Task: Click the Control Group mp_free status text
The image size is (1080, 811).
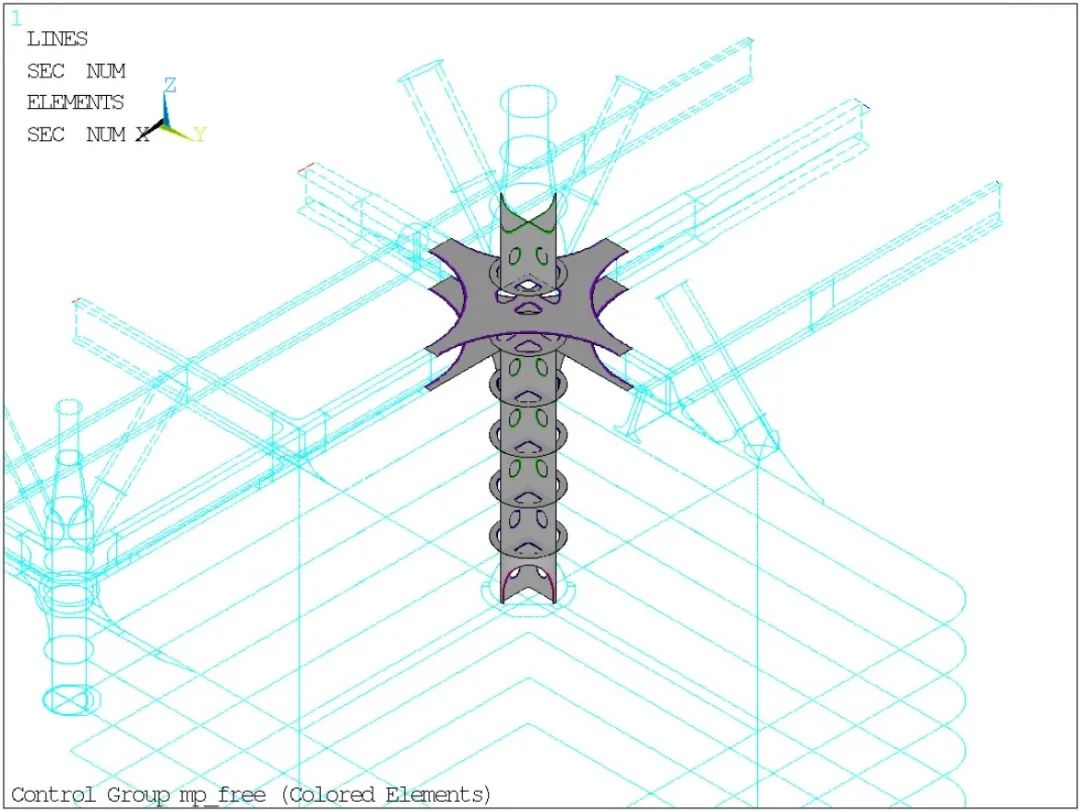Action: (251, 795)
